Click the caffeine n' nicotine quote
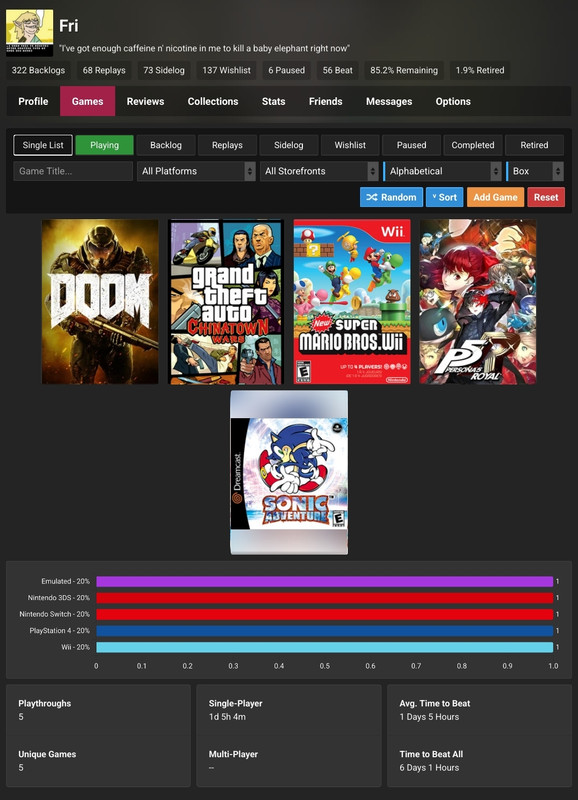578x800 pixels. (x=205, y=48)
